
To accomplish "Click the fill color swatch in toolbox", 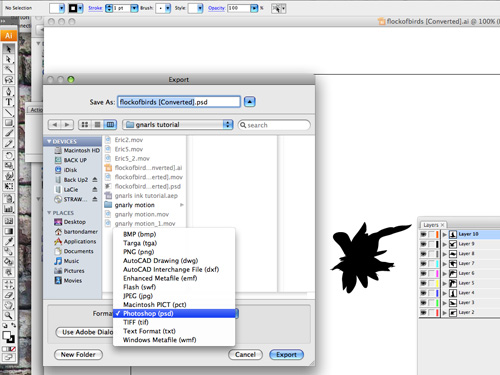I will coord(6,335).
